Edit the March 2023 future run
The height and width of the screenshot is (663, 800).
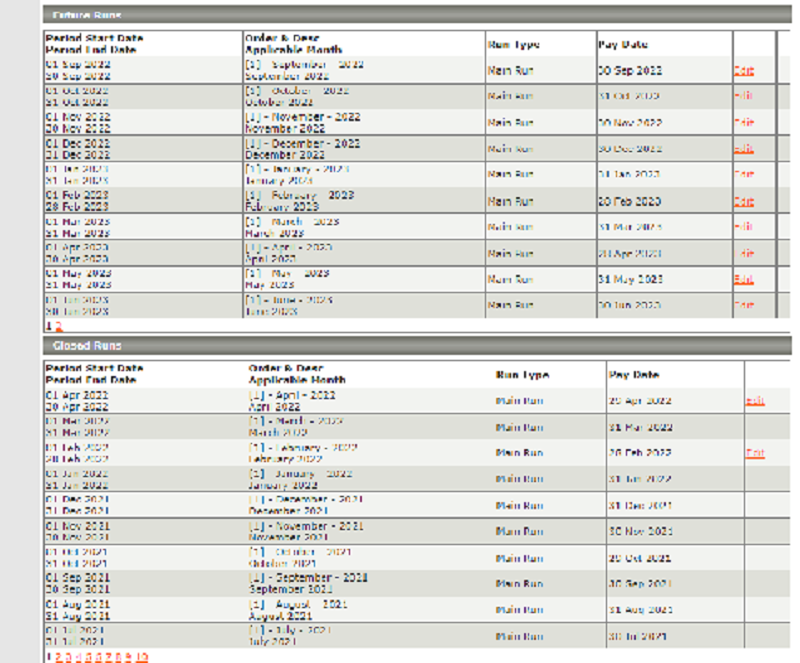744,227
